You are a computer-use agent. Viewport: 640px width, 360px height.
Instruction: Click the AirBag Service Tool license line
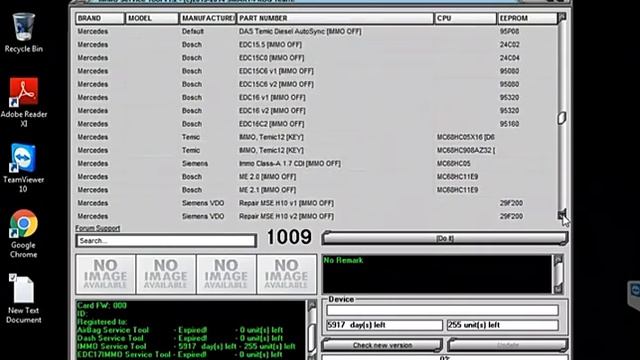(x=180, y=330)
